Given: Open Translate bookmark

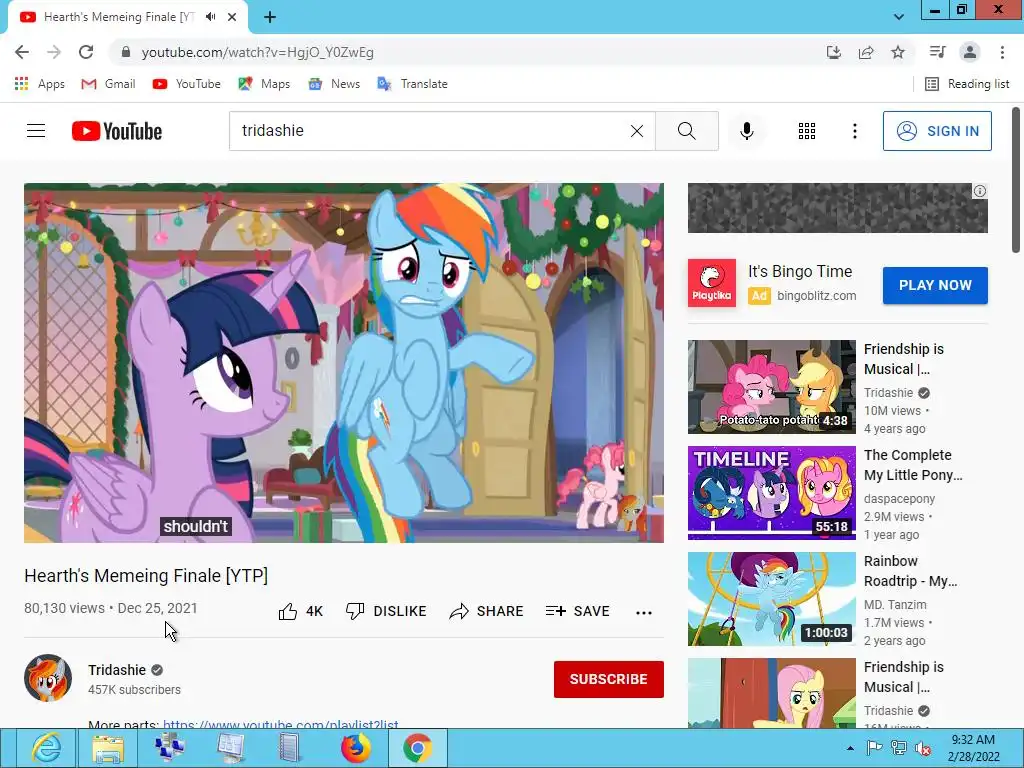Looking at the screenshot, I should coord(413,84).
